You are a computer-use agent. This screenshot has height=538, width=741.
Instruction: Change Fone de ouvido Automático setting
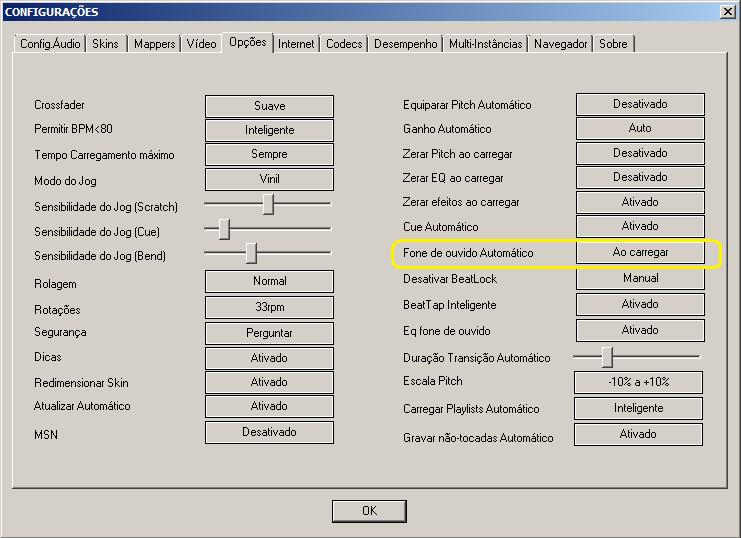pos(640,252)
